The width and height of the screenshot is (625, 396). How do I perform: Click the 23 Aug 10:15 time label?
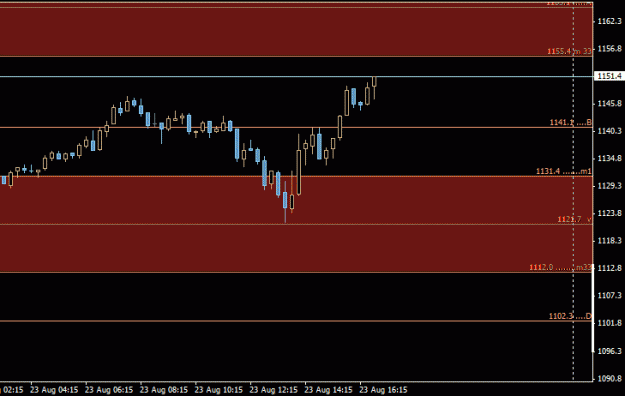pos(218,390)
